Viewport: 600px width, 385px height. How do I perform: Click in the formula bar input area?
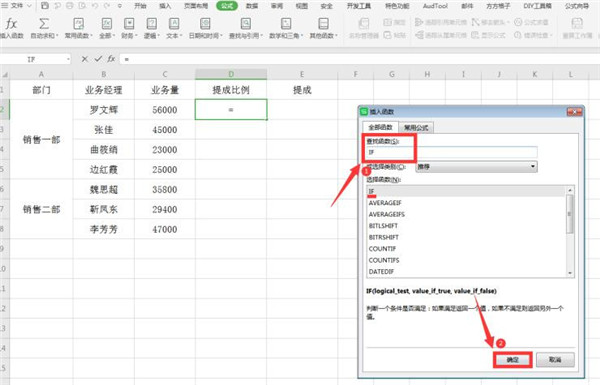click(x=360, y=59)
